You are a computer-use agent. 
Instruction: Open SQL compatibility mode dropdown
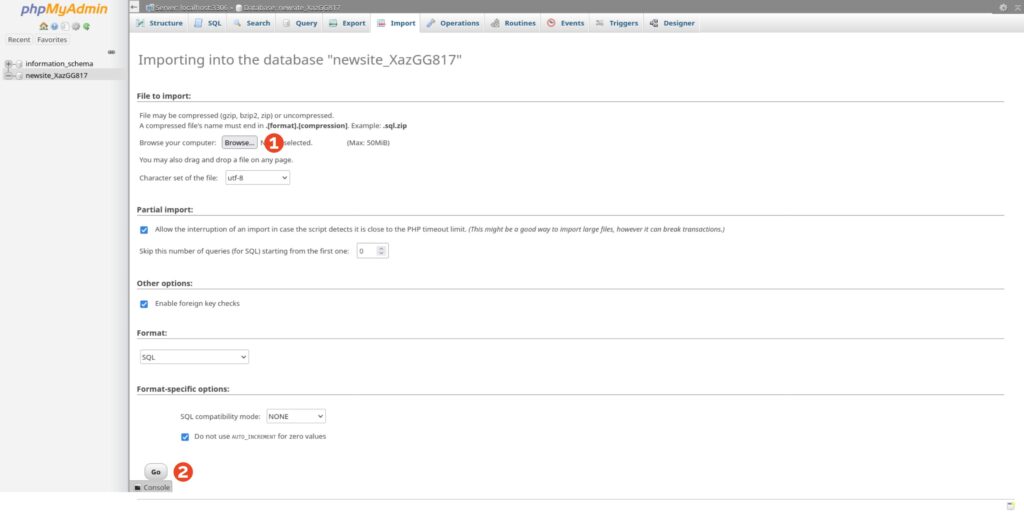[x=296, y=416]
